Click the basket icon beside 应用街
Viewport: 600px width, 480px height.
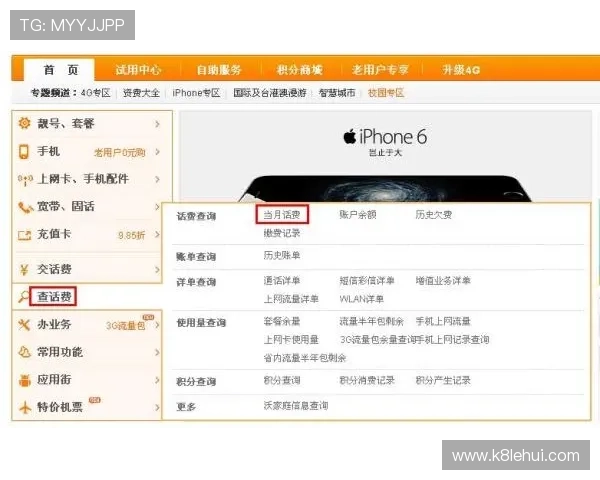[x=25, y=380]
